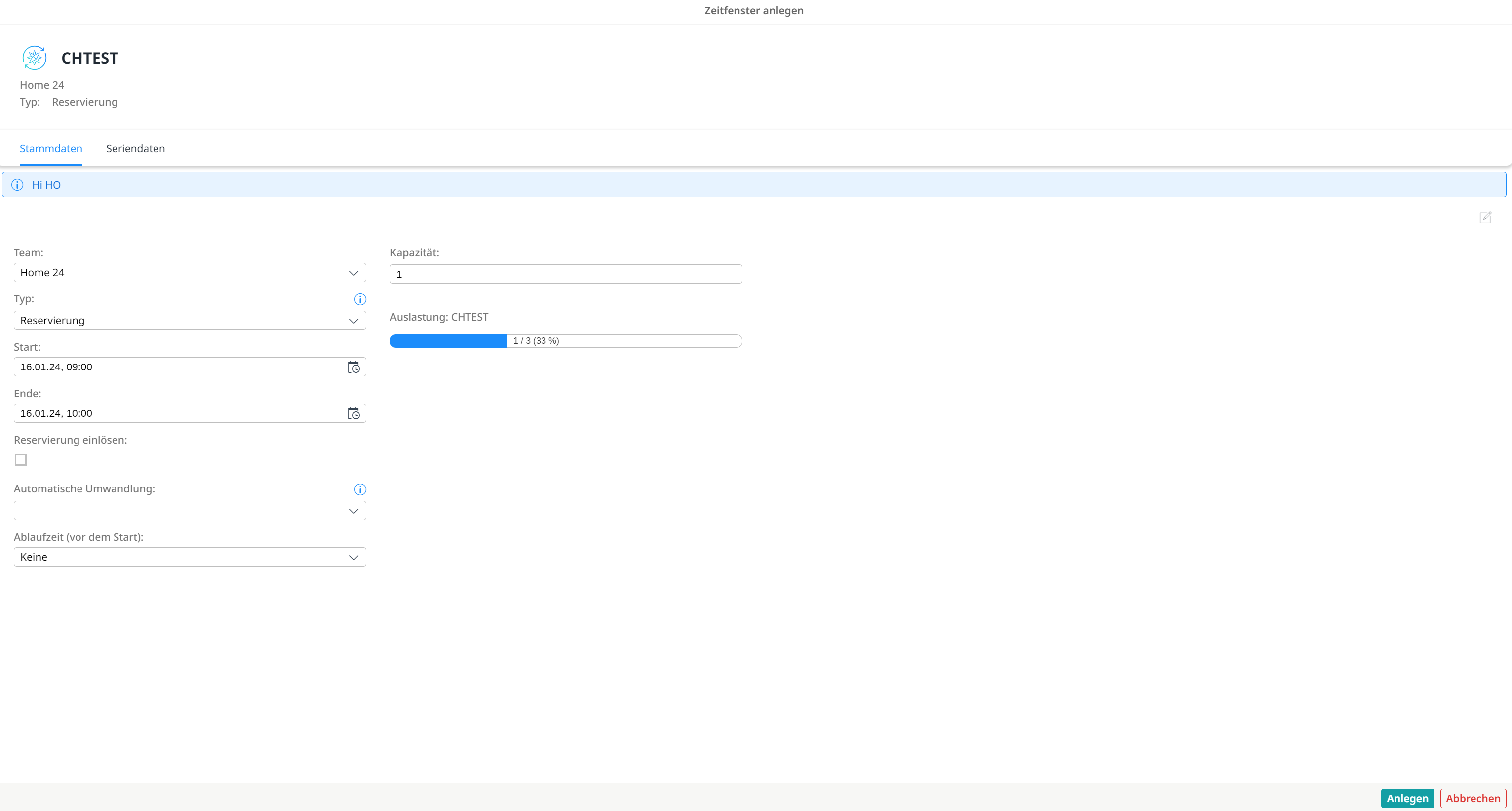
Task: Expand the Automatische Umwandlung dropdown
Action: coord(190,511)
